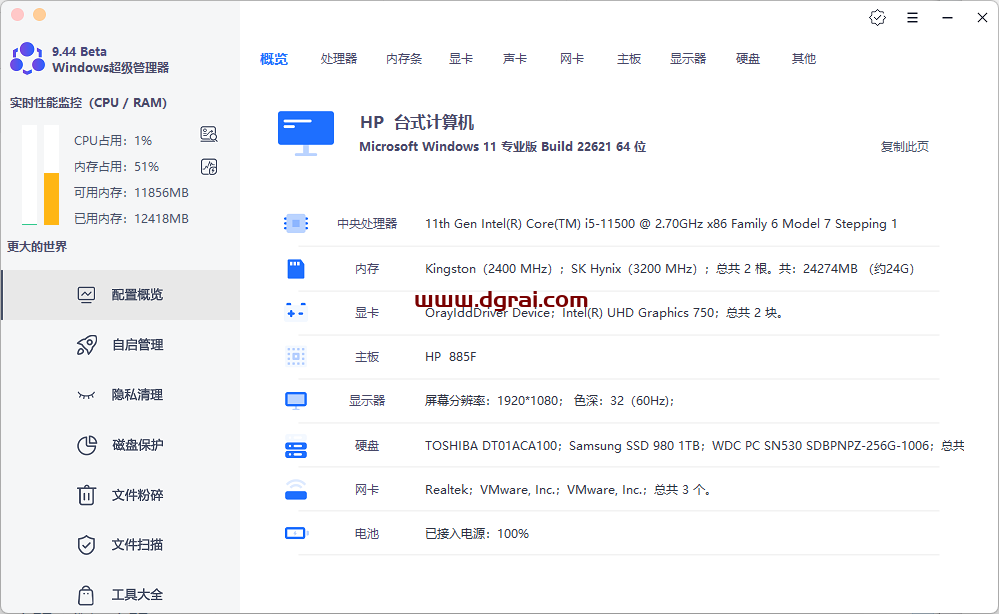Click the i5-11500 processor description text
The width and height of the screenshot is (999, 614).
point(661,224)
